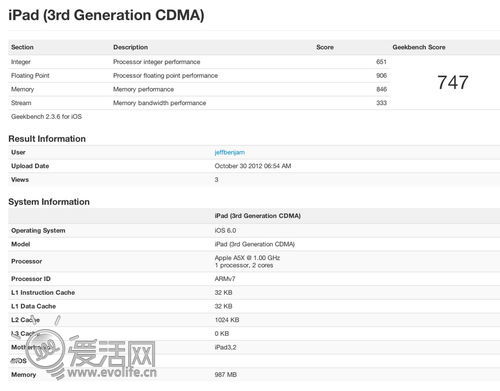Select the Geekbench Score column header
This screenshot has height=391, width=500.
(x=419, y=47)
